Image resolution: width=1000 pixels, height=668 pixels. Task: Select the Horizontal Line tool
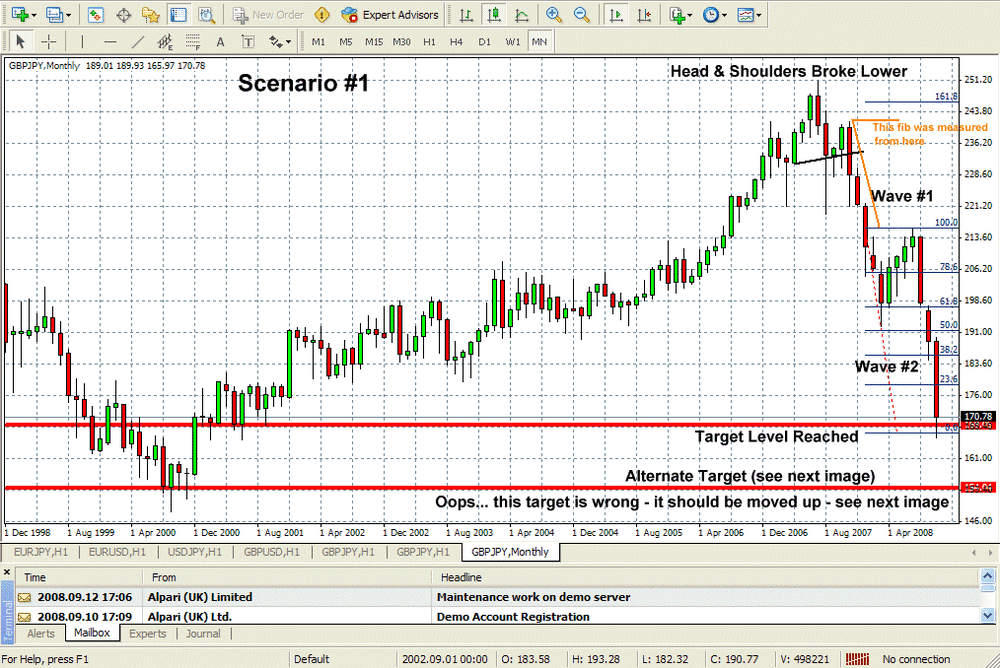coord(110,42)
